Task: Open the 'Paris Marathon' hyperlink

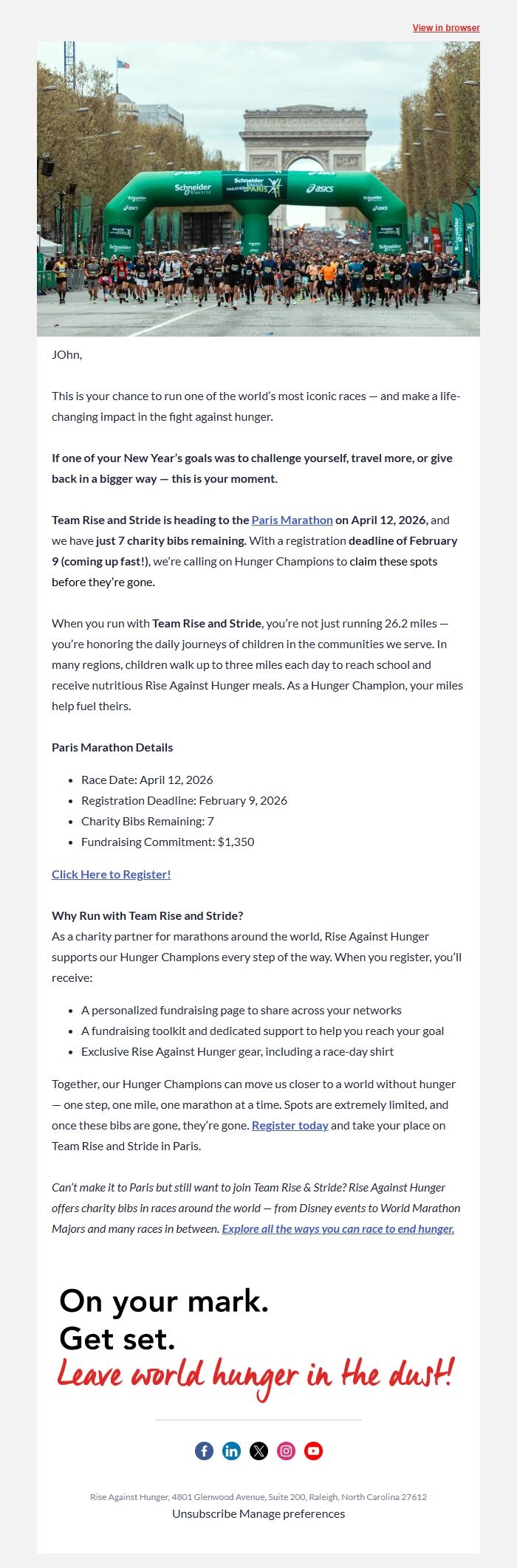Action: click(x=291, y=520)
